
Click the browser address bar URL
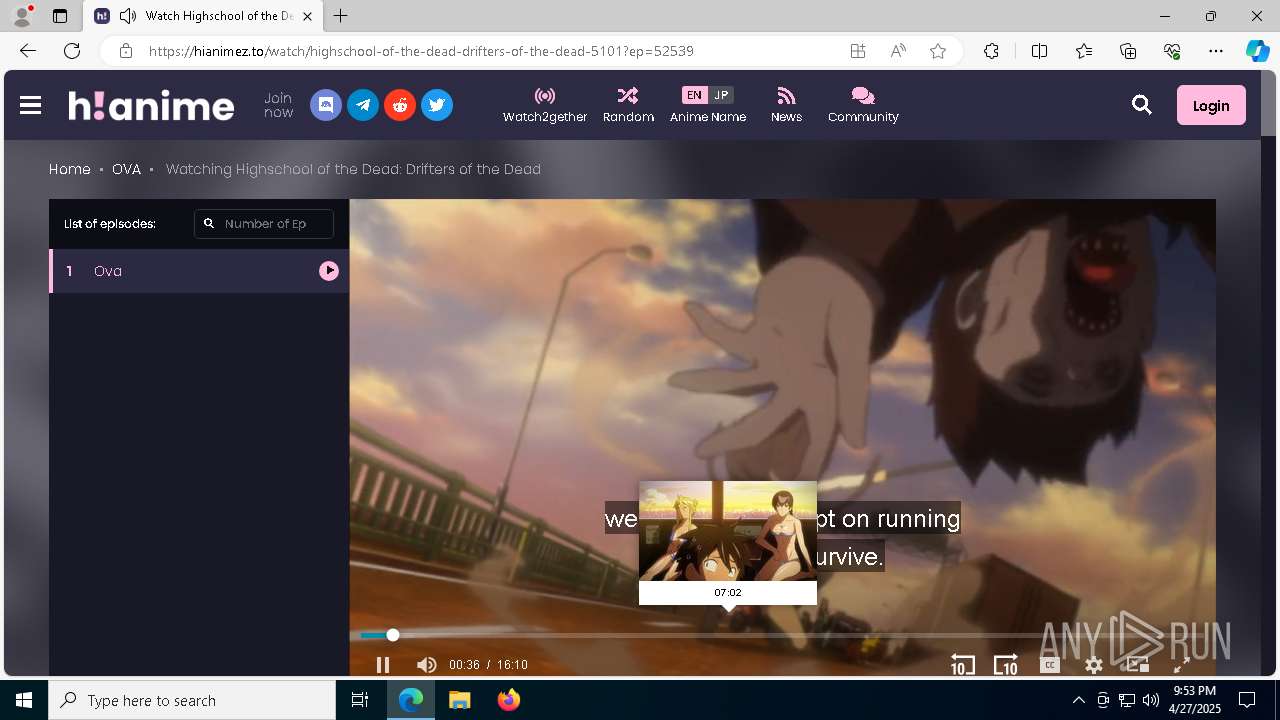(x=421, y=51)
